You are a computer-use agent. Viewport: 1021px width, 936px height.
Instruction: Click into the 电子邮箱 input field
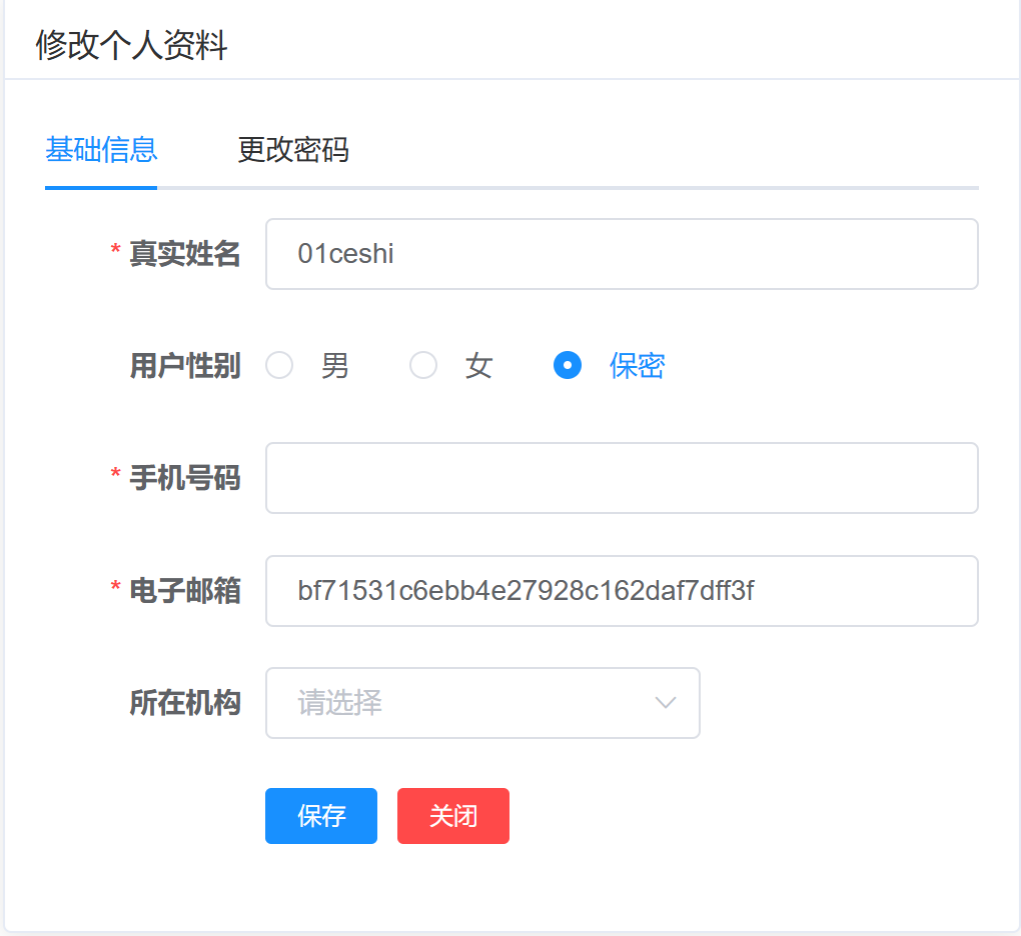click(x=621, y=591)
